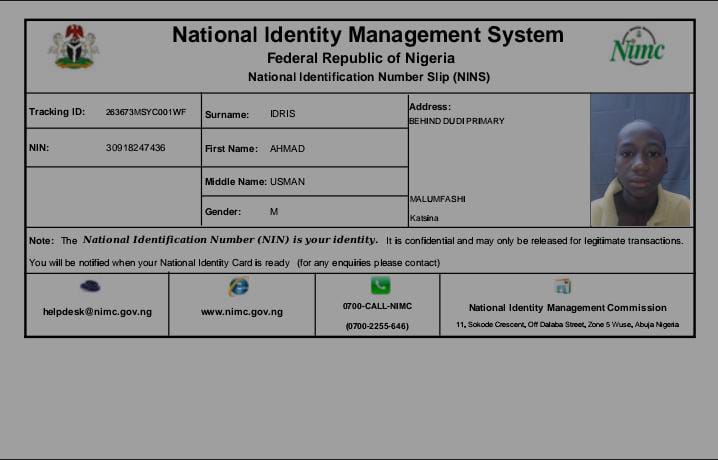Screen dimensions: 718x460
Task: Open the helpdesk@nimc.gov.ng email link
Action: [x=97, y=312]
